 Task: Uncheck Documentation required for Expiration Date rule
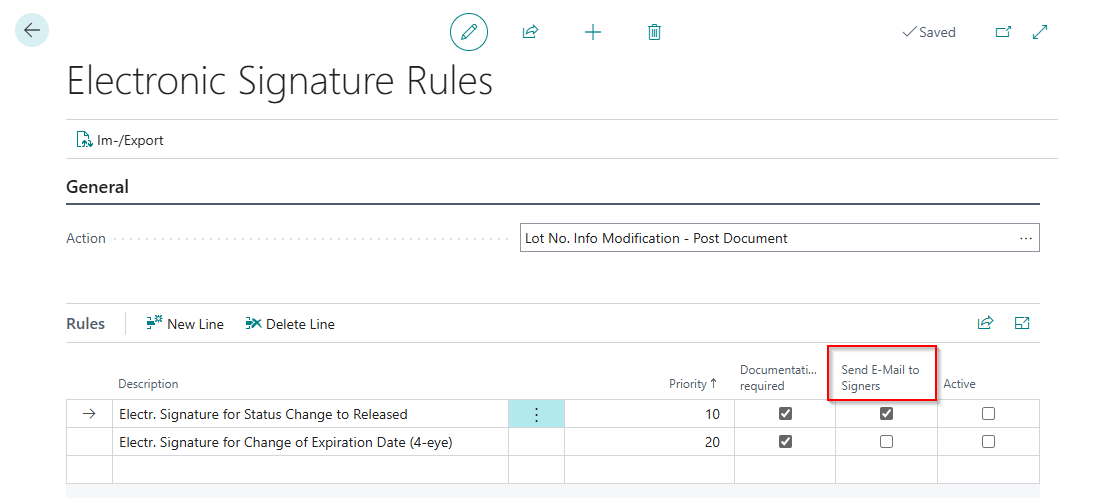[x=785, y=442]
